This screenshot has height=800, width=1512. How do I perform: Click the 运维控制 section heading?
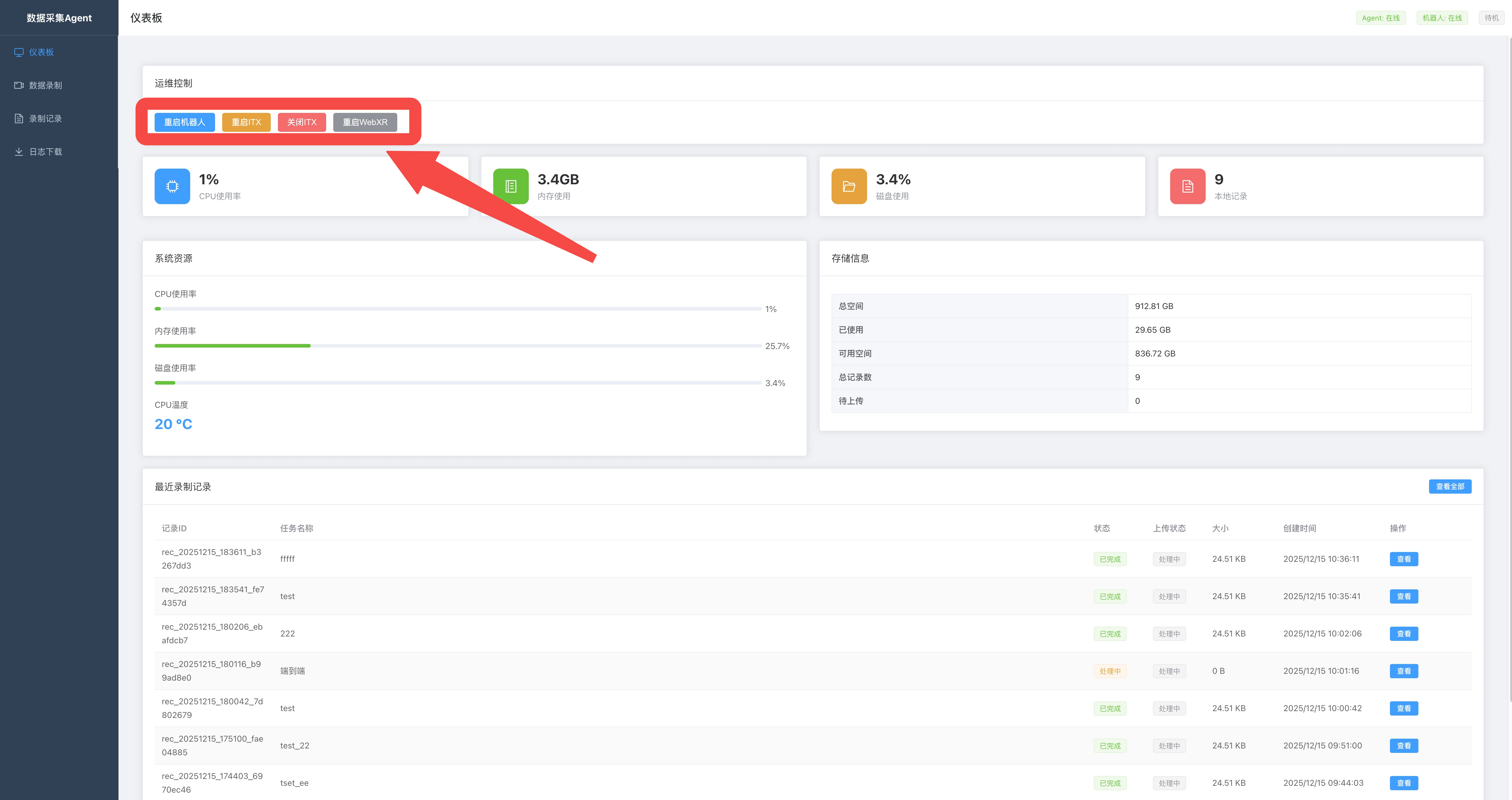pyautogui.click(x=173, y=83)
